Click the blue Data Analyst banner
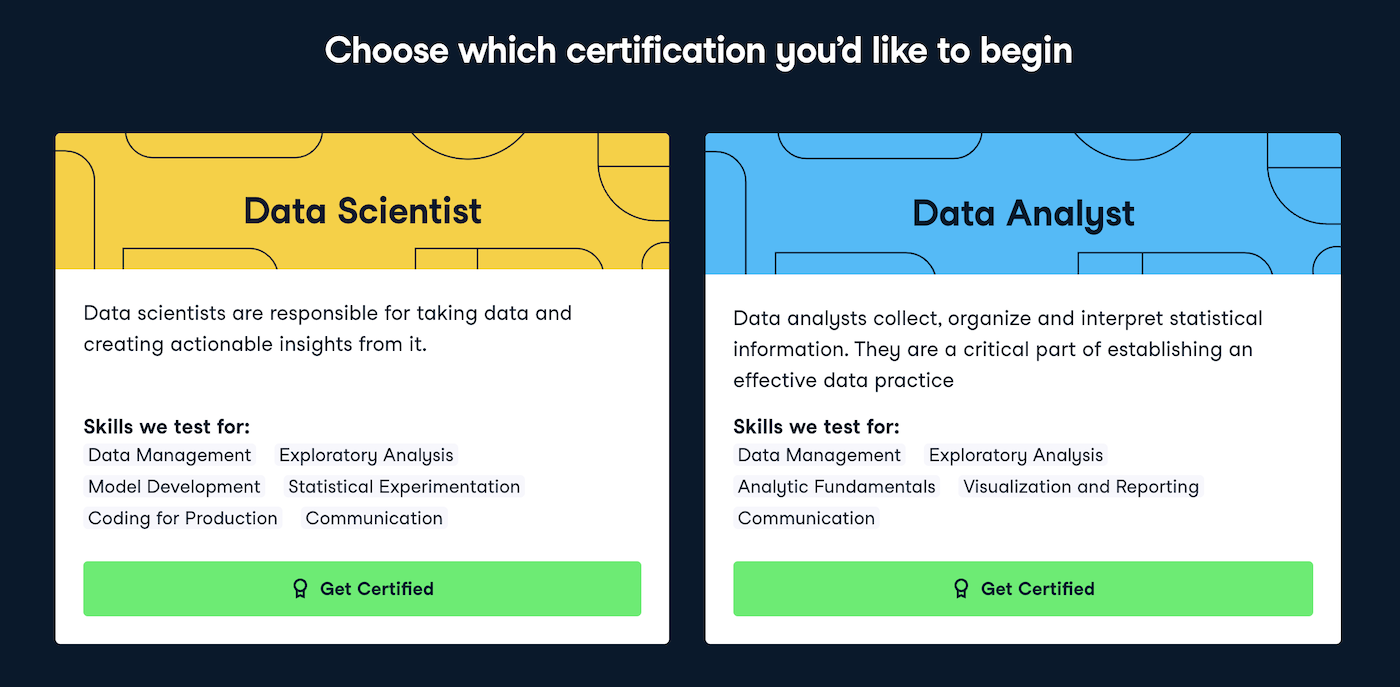This screenshot has height=687, width=1400. pos(1023,204)
